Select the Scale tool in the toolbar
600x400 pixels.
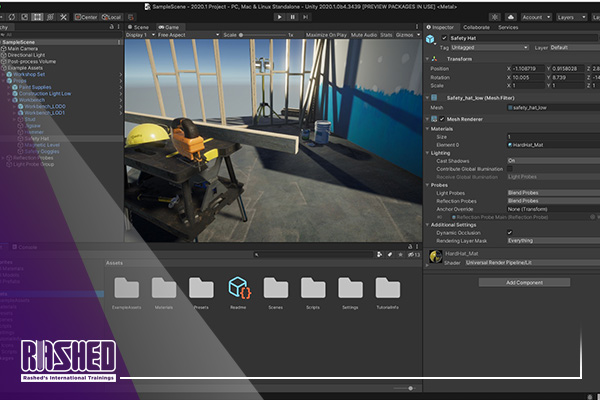click(x=24, y=17)
